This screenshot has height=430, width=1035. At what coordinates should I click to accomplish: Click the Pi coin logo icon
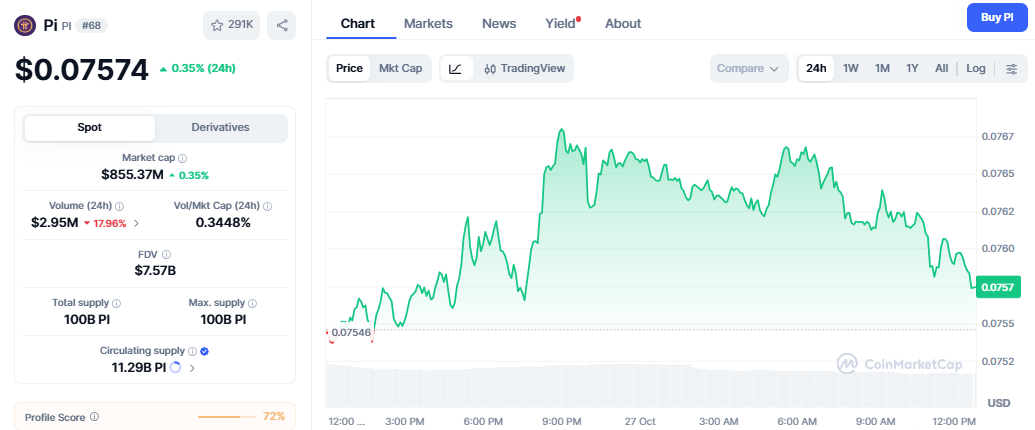[x=25, y=25]
